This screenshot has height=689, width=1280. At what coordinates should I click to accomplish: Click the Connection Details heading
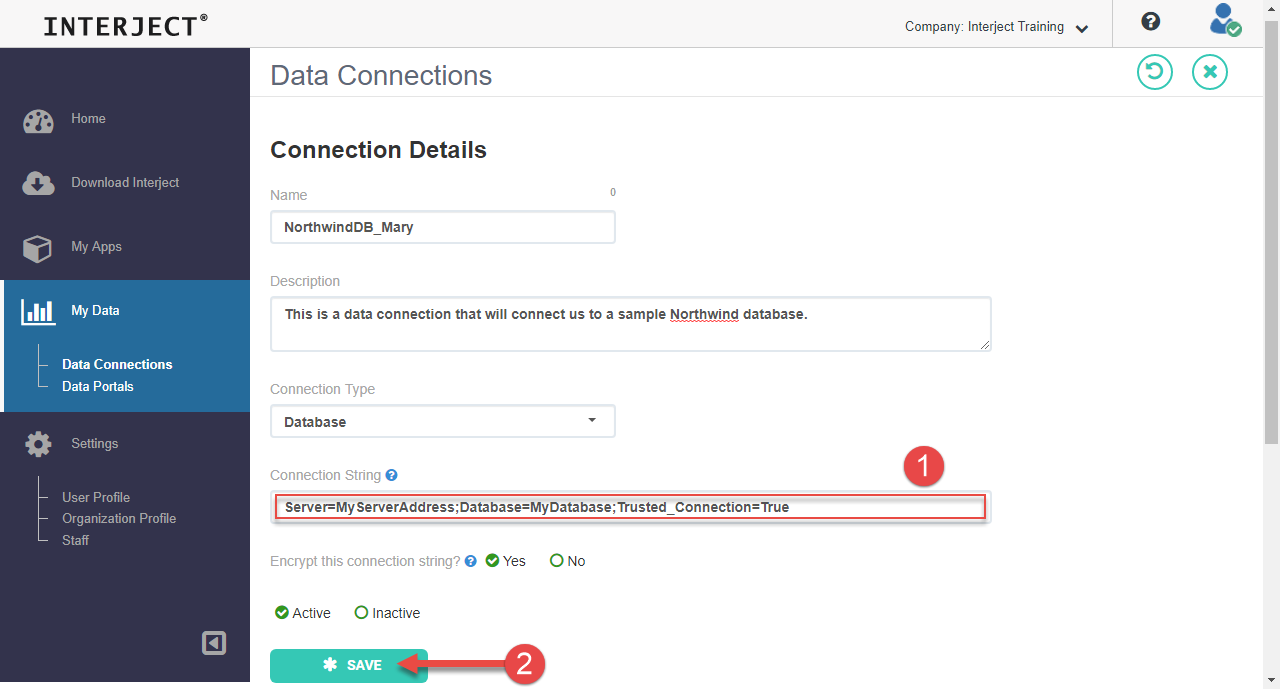point(378,150)
